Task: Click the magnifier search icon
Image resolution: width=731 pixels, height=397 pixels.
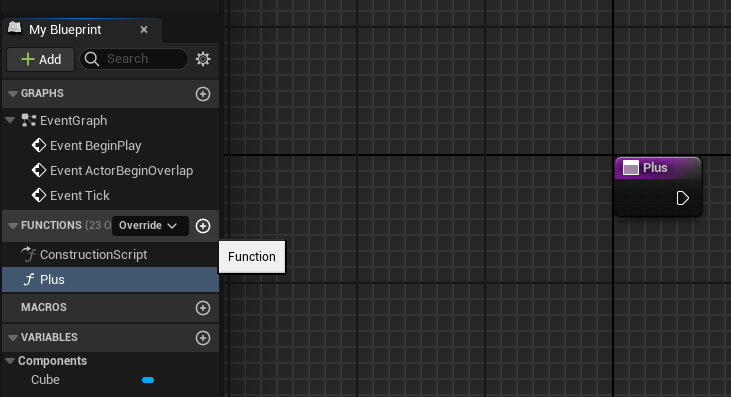Action: coord(92,59)
